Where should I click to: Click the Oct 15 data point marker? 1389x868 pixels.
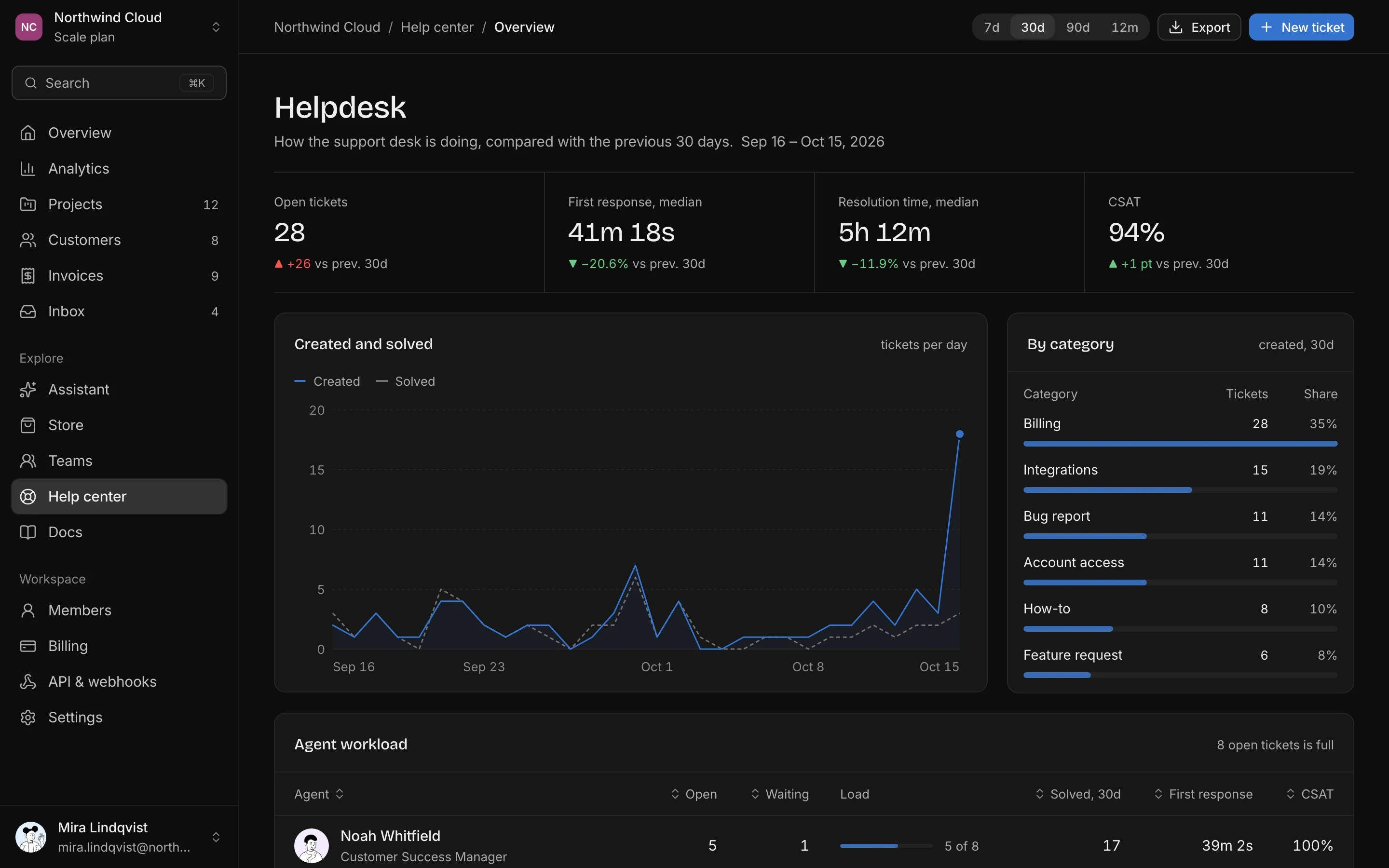(959, 434)
